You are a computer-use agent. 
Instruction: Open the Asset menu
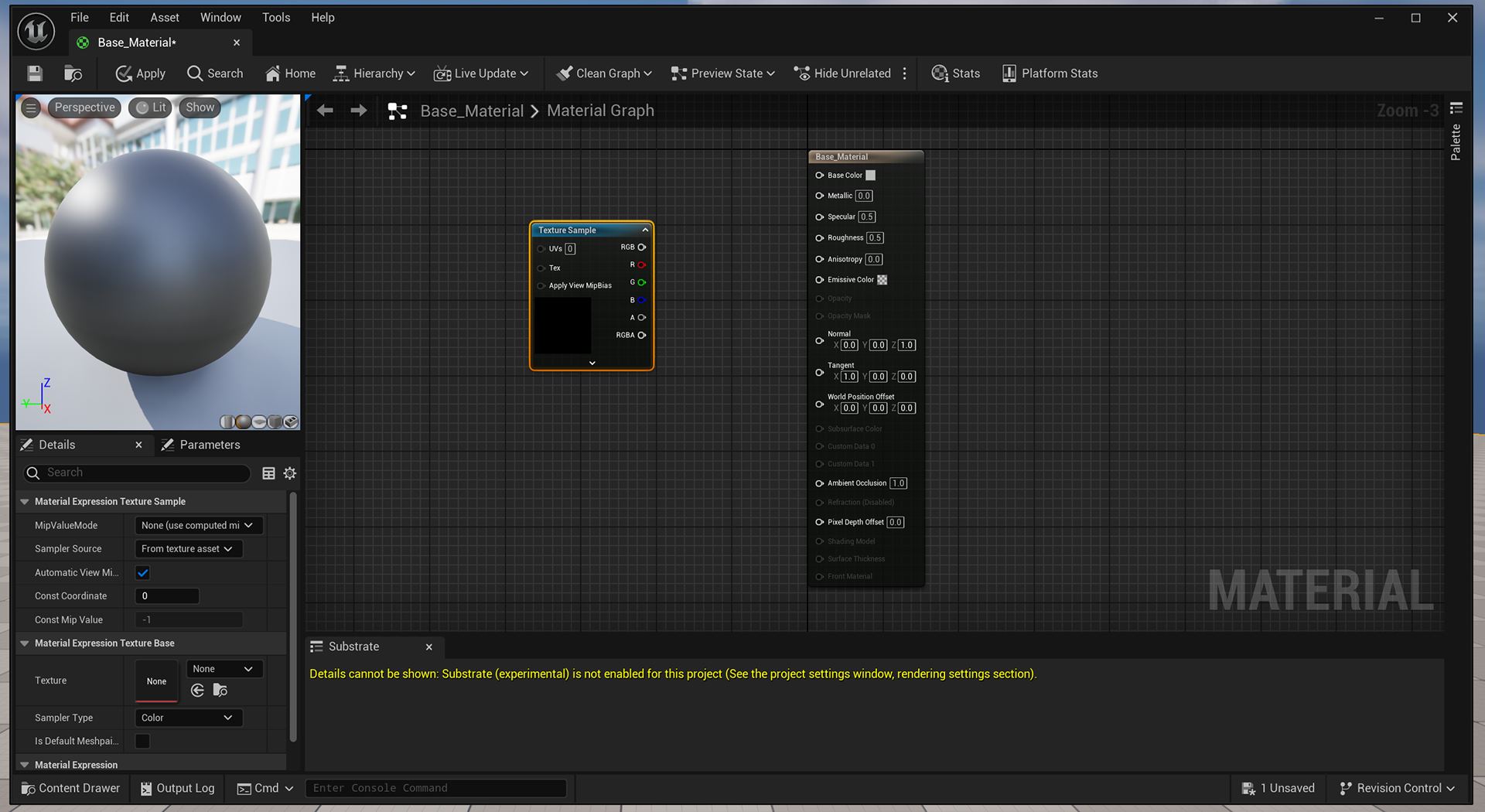pyautogui.click(x=164, y=17)
